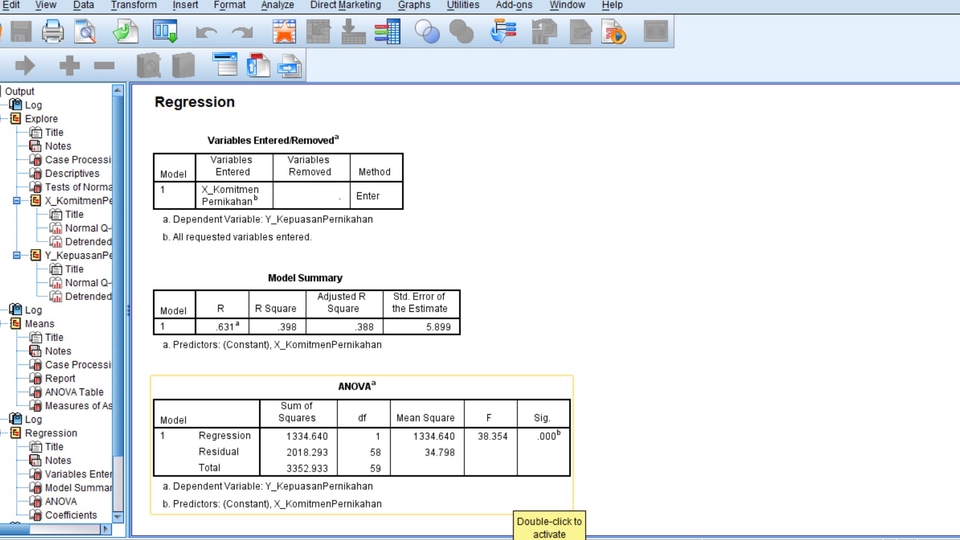Viewport: 960px width, 540px height.
Task: Click the Expand plus icon
Action: (x=69, y=66)
